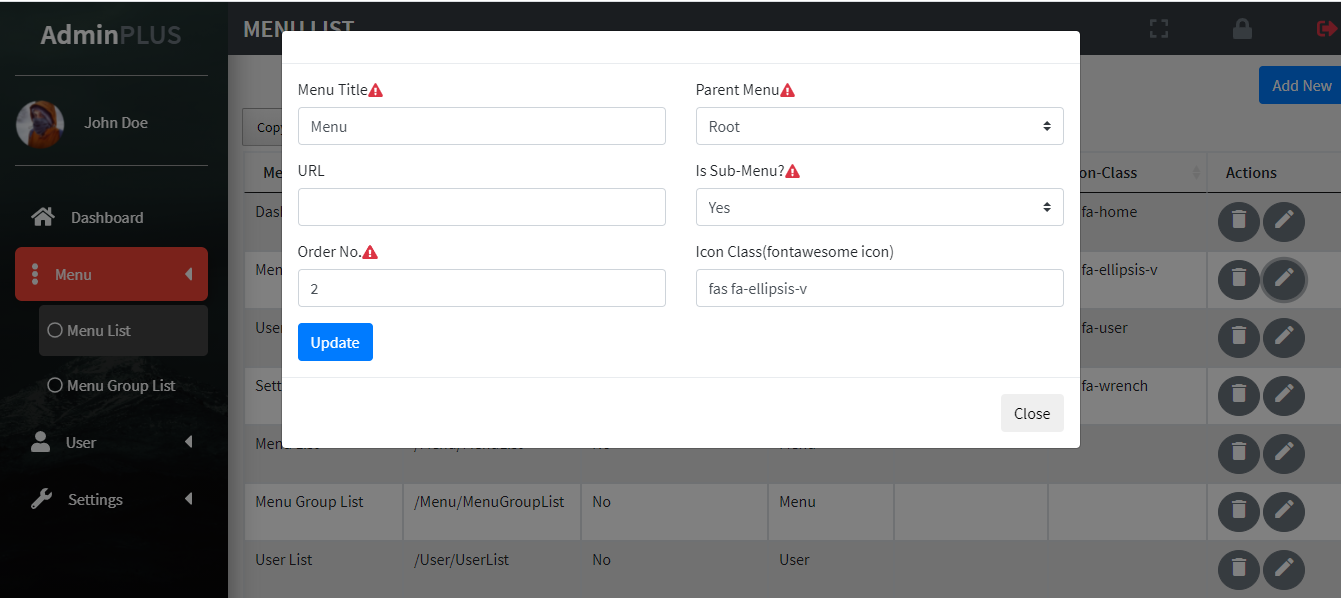This screenshot has width=1341, height=598.
Task: Open the Parent Menu dropdown showing Root
Action: coord(879,126)
